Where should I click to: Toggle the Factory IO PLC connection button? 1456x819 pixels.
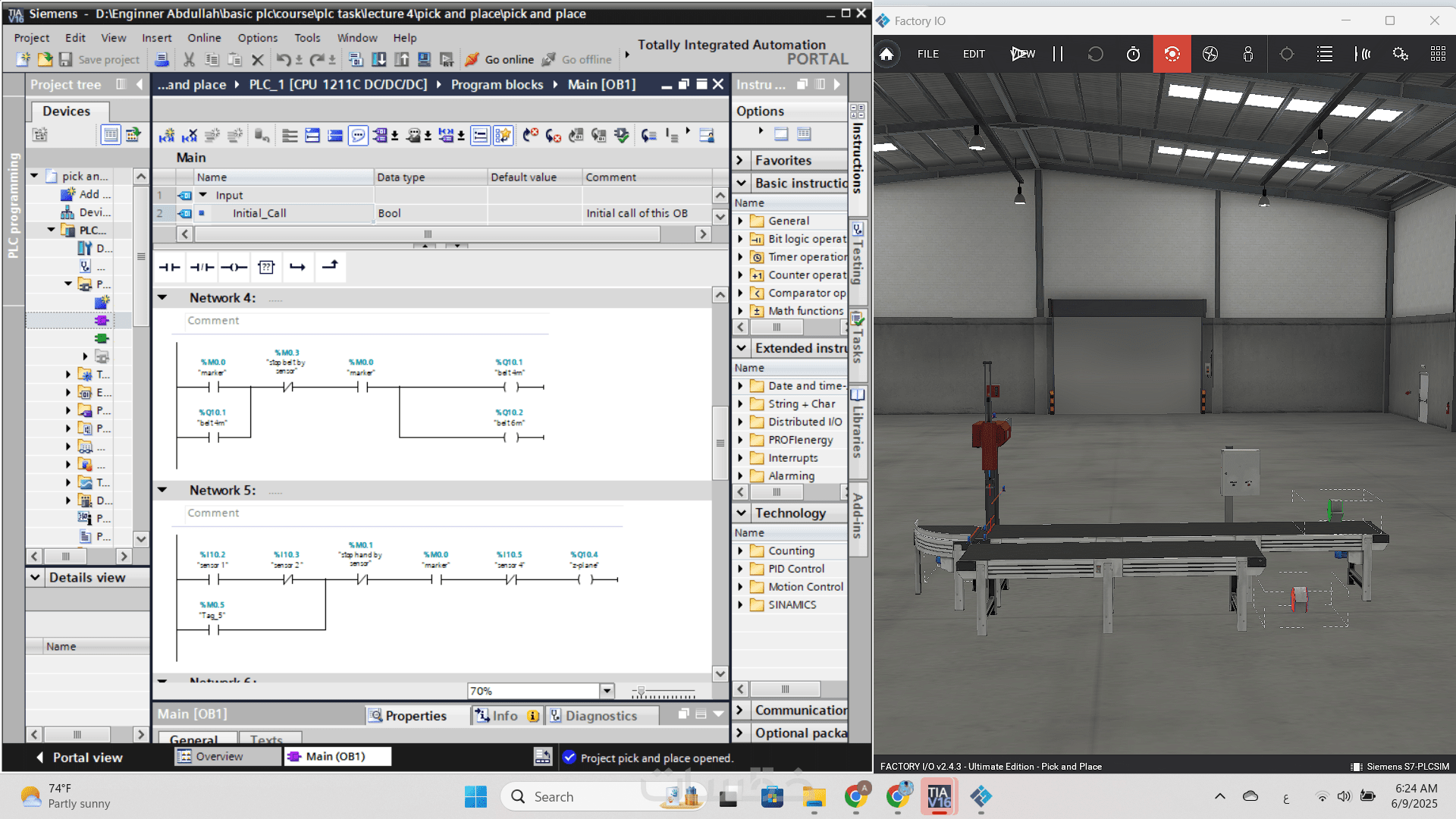[1400, 54]
